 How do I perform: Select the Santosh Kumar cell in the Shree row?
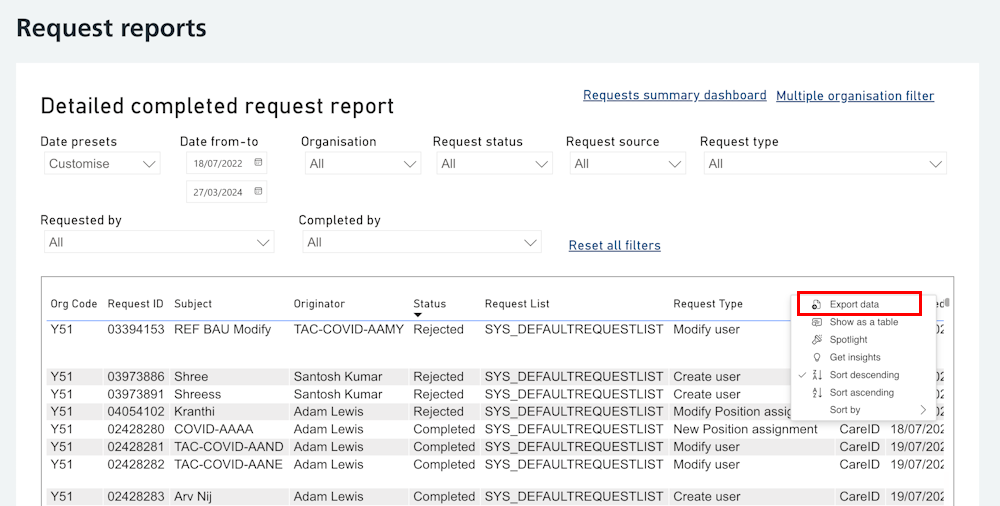pyautogui.click(x=338, y=376)
